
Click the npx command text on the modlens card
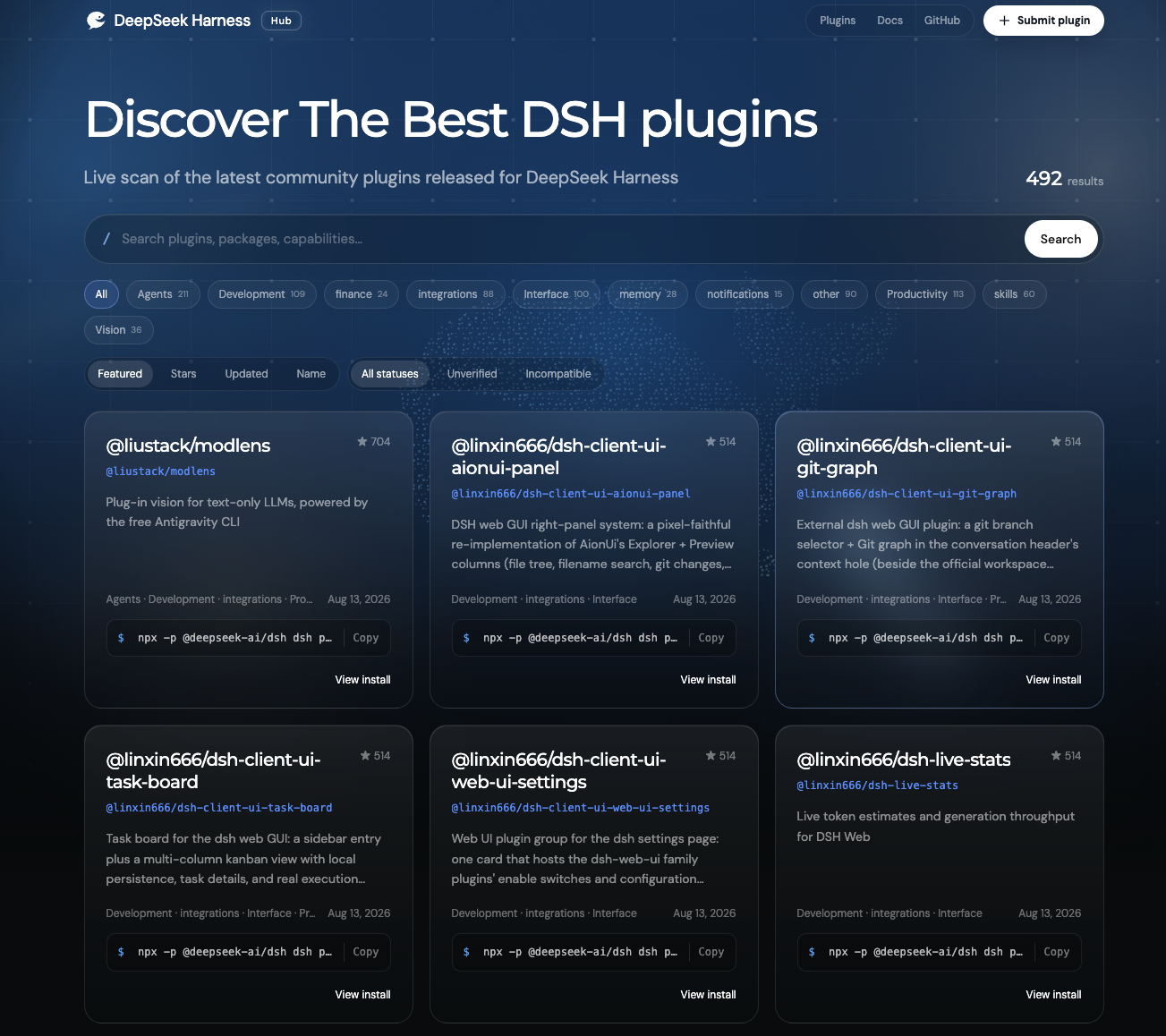tap(234, 638)
